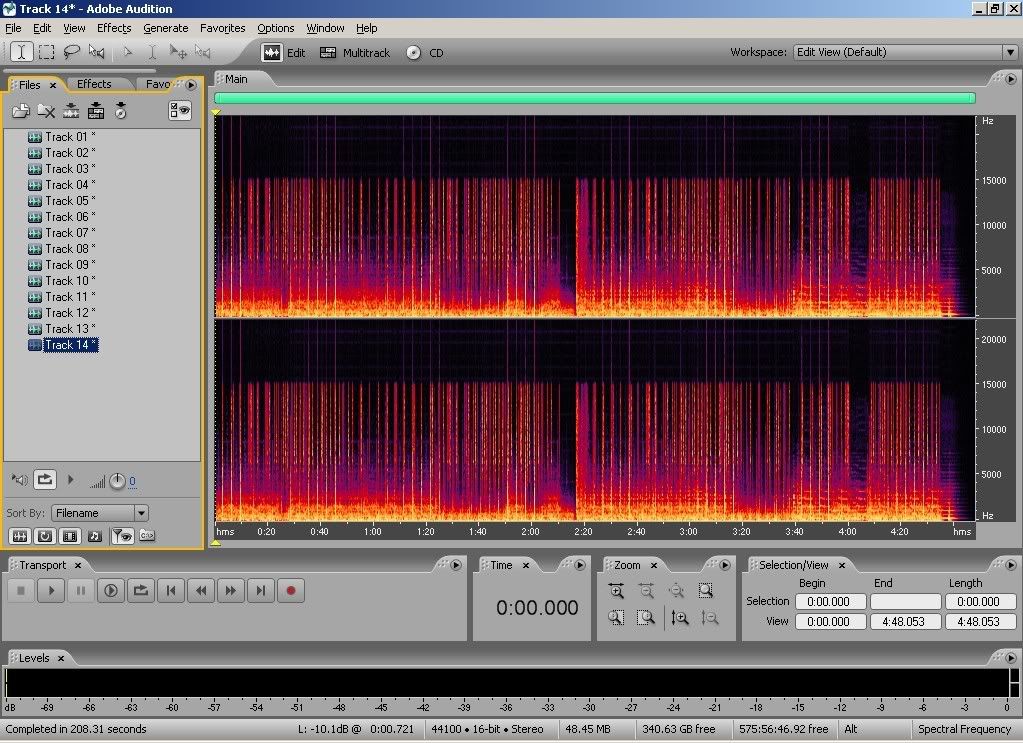The image size is (1023, 743).
Task: Click the green horizontal zoom navigation bar
Action: coord(595,98)
